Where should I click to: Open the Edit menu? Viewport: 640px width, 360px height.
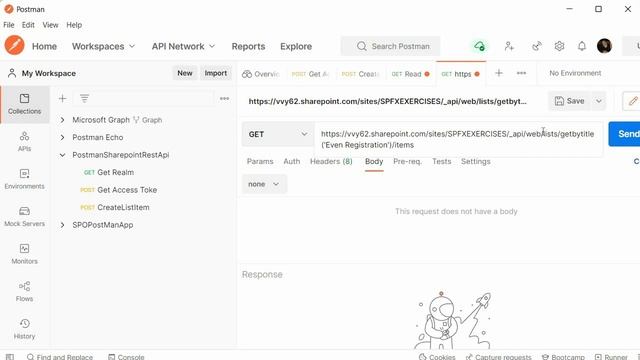[x=28, y=25]
